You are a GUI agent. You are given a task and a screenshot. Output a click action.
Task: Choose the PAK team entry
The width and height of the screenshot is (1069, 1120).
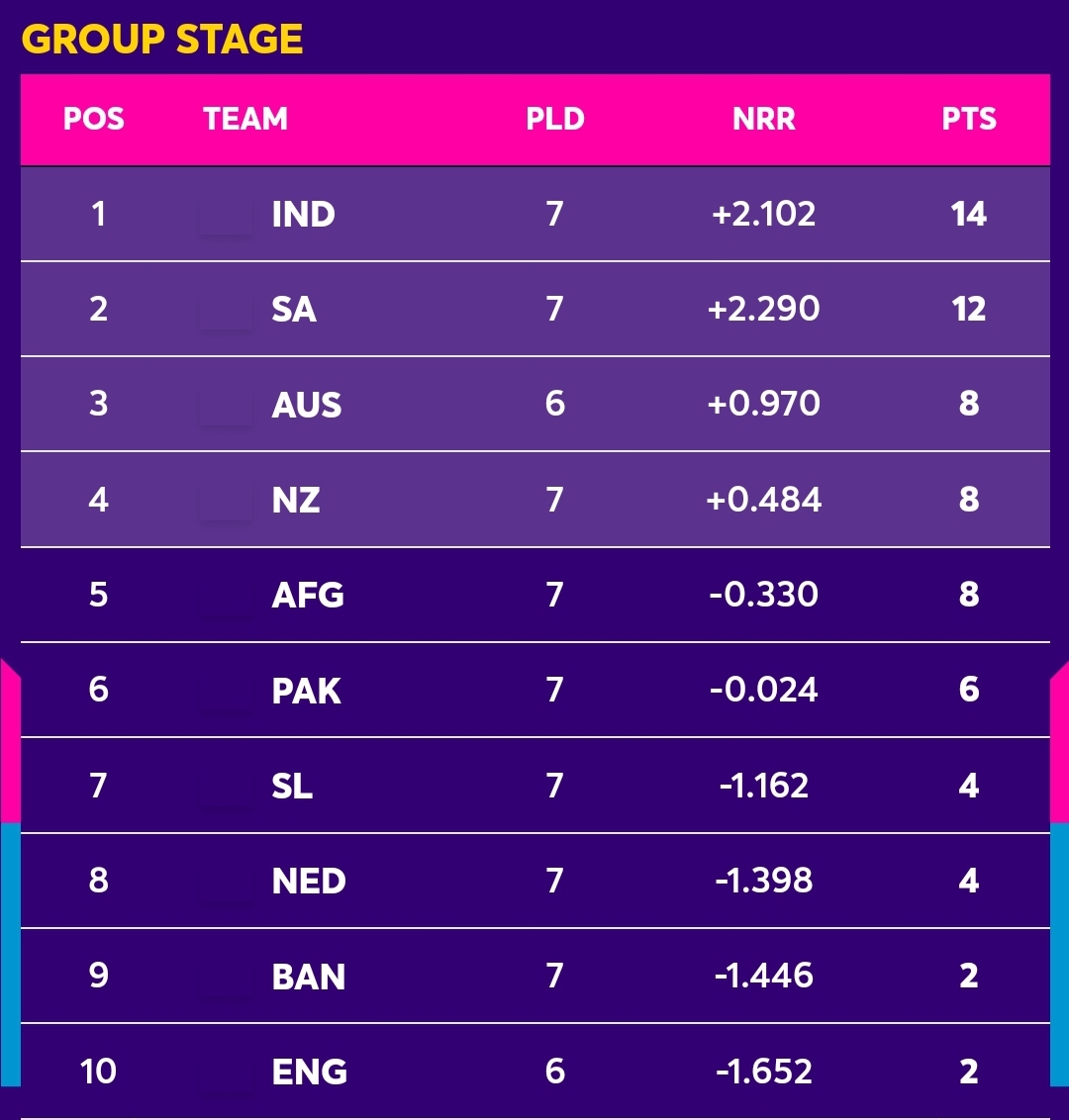(x=535, y=690)
